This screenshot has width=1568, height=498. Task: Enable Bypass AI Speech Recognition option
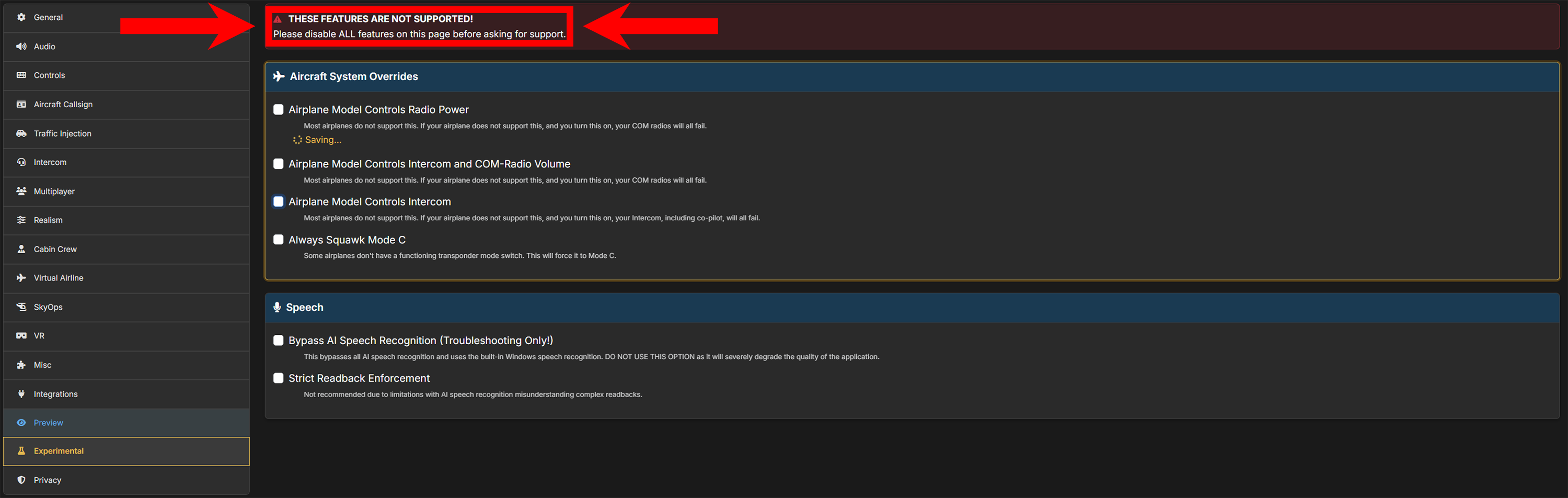(x=278, y=340)
